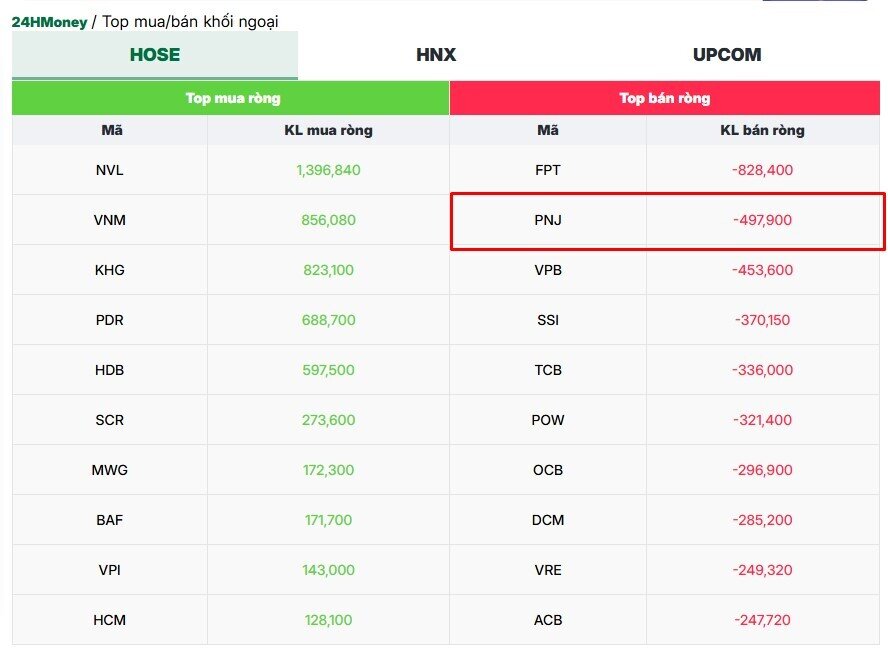Viewport: 888px width, 650px height.
Task: Open the 24HMoney breadcrumb link
Action: 49,22
